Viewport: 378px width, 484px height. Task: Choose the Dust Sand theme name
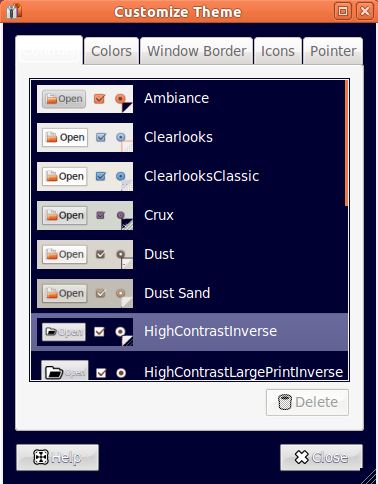coord(177,293)
